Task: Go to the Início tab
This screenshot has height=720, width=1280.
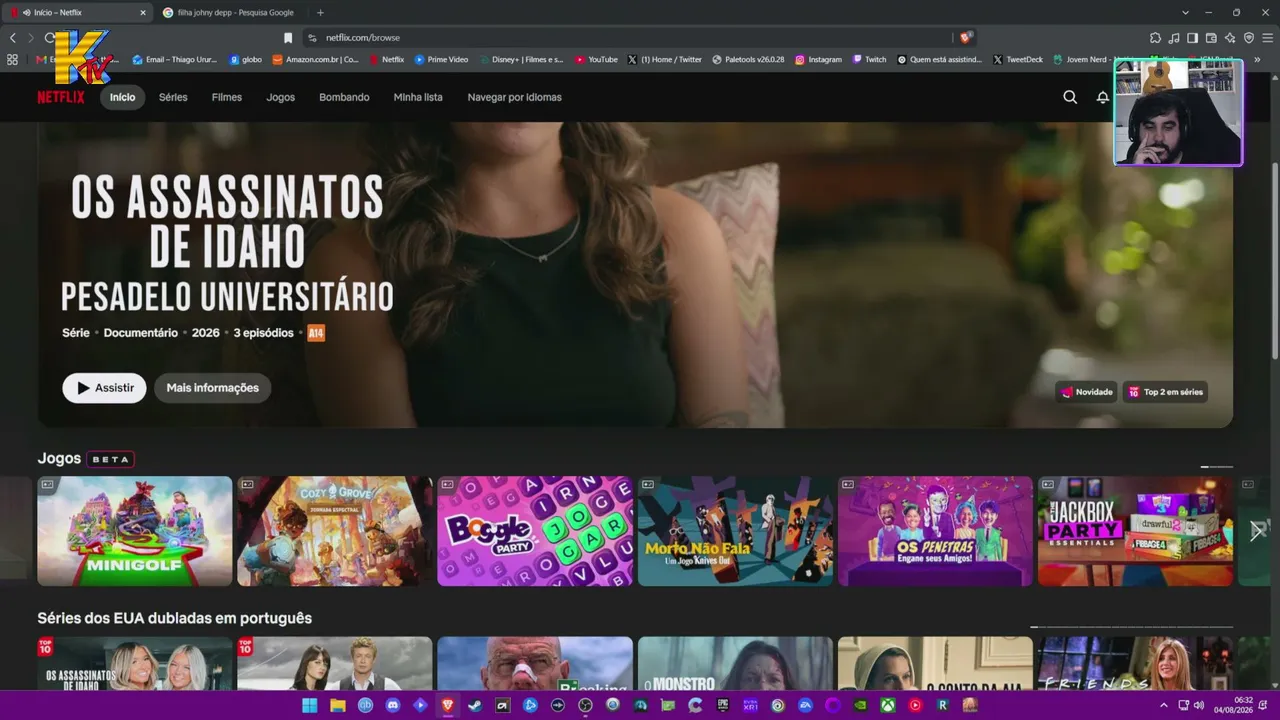Action: tap(123, 97)
